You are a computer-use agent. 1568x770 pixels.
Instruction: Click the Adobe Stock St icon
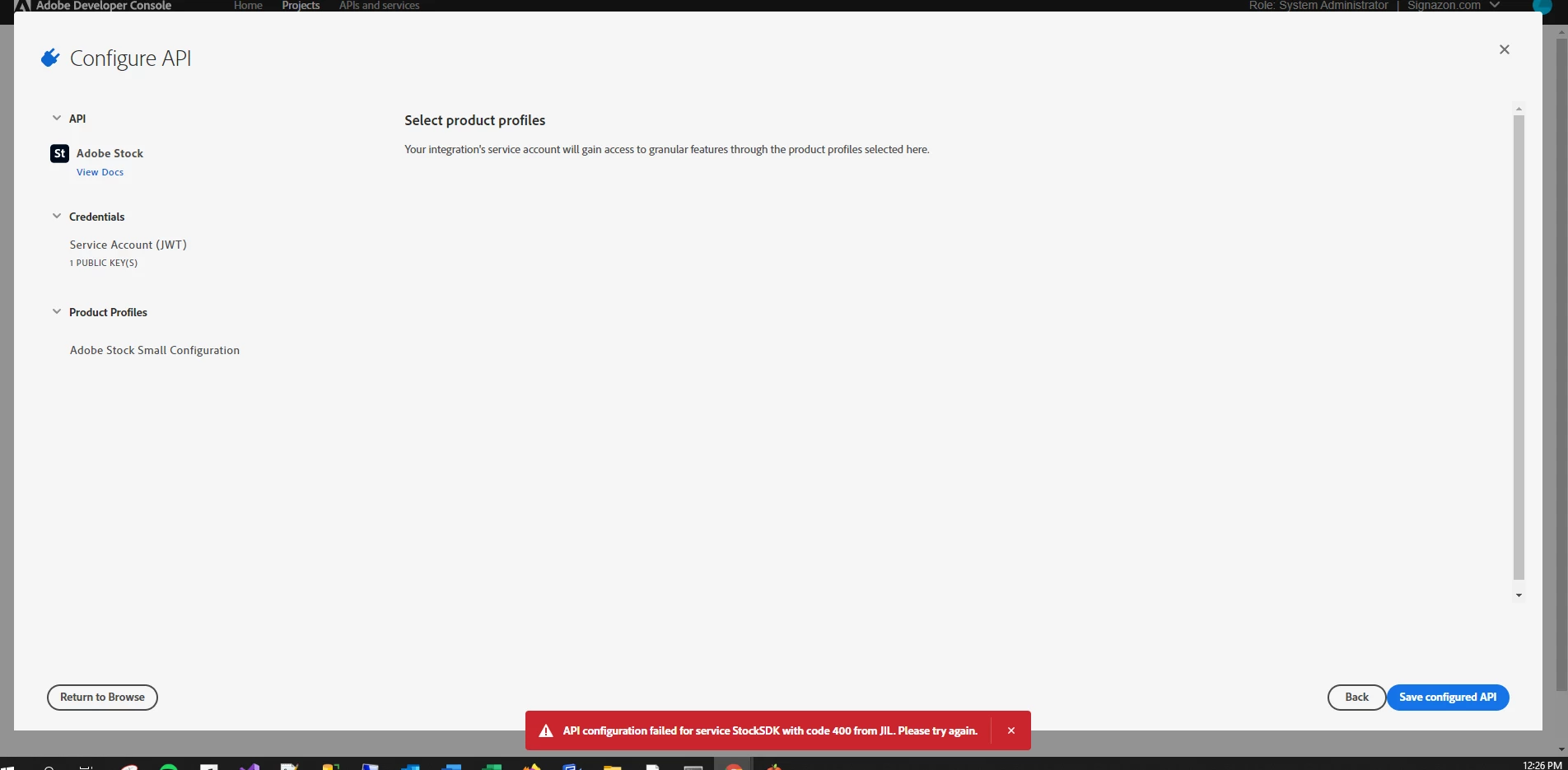[59, 153]
